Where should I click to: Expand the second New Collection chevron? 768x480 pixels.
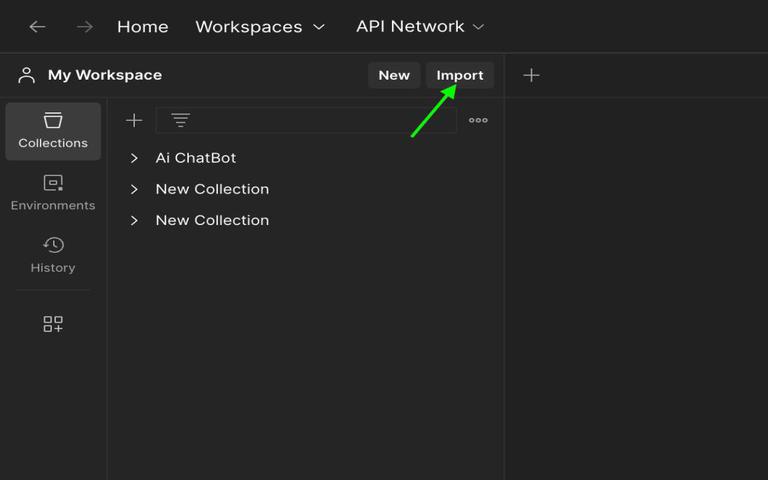[x=134, y=220]
